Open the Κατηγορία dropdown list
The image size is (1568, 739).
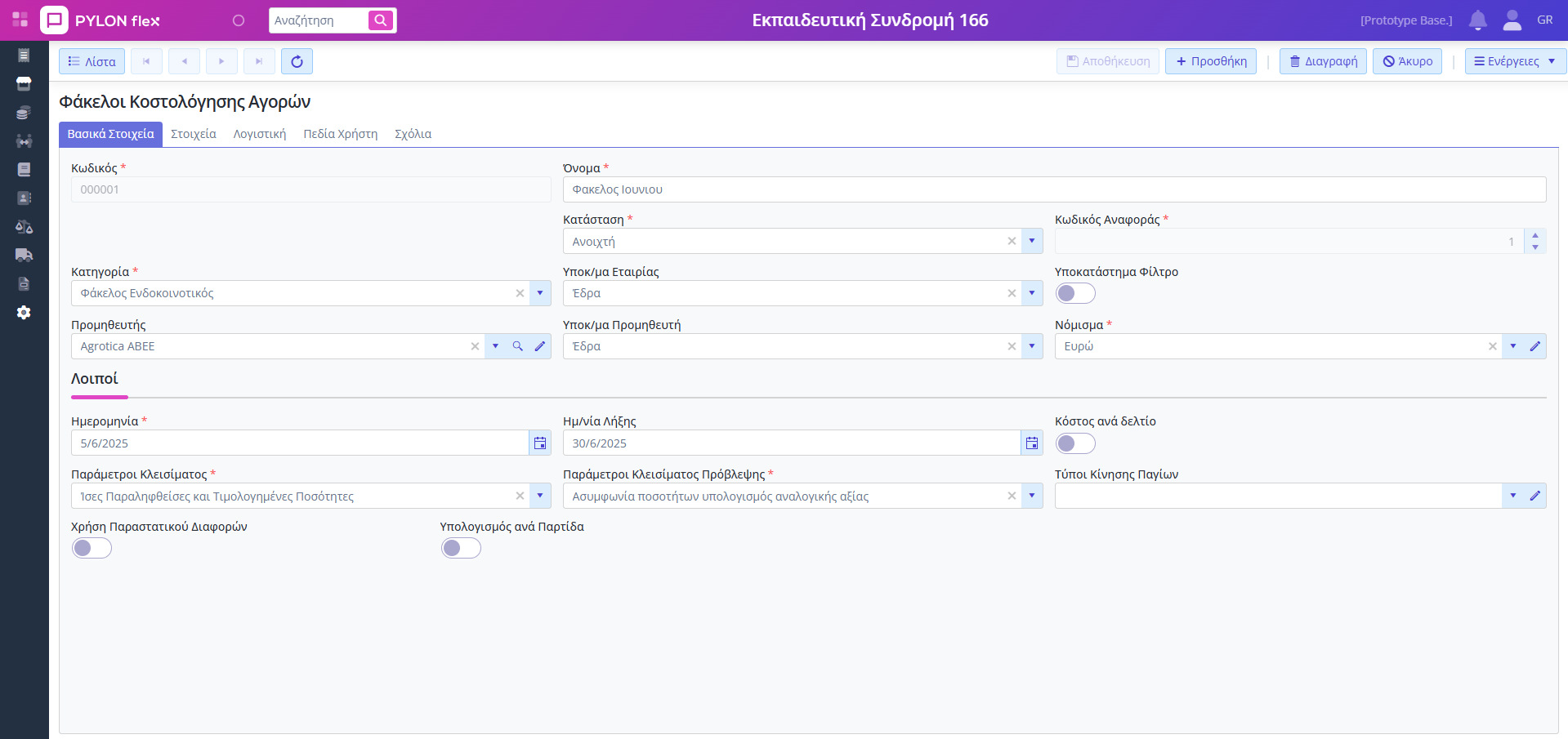click(540, 293)
